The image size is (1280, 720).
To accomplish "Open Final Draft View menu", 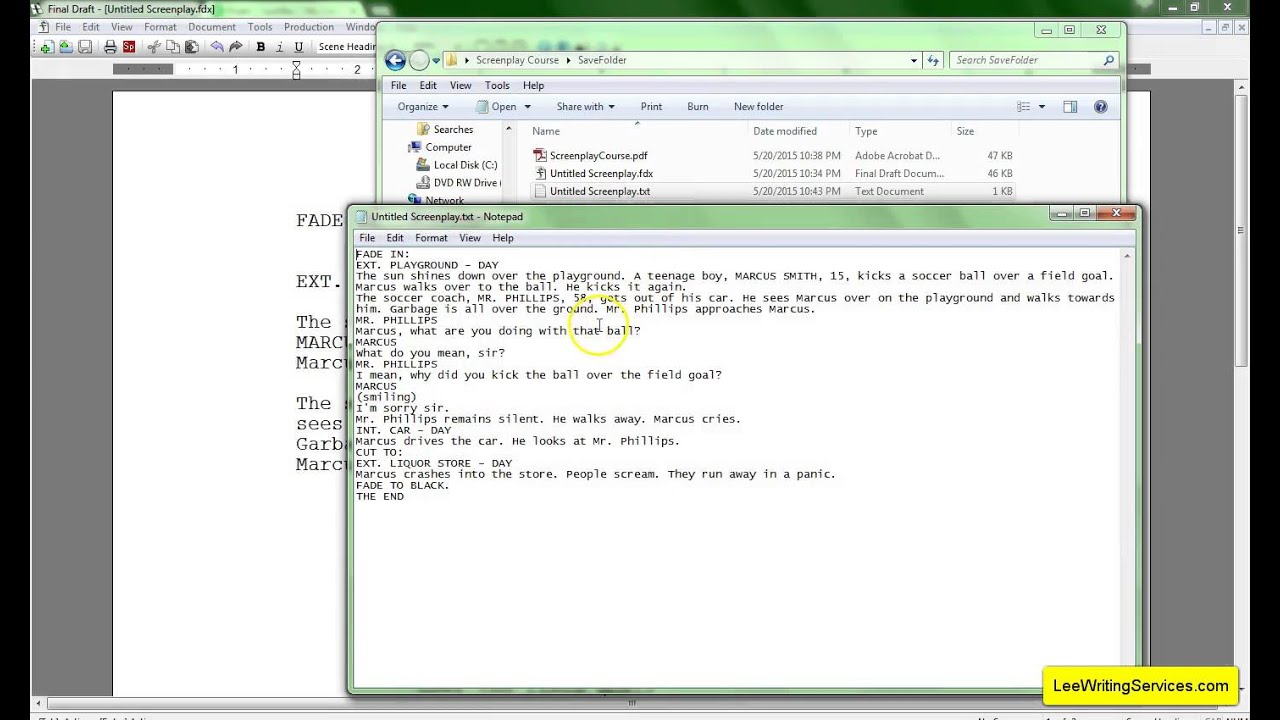I will tap(122, 27).
